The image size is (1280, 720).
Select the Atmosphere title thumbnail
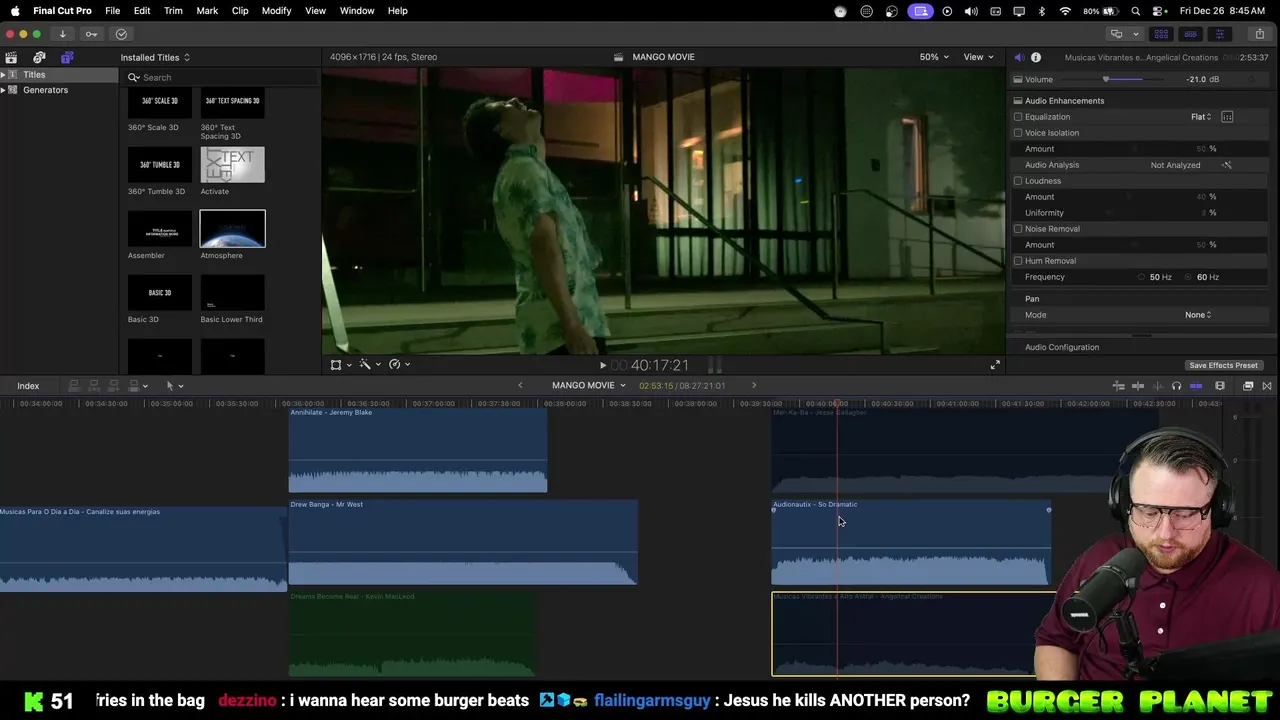pyautogui.click(x=232, y=229)
